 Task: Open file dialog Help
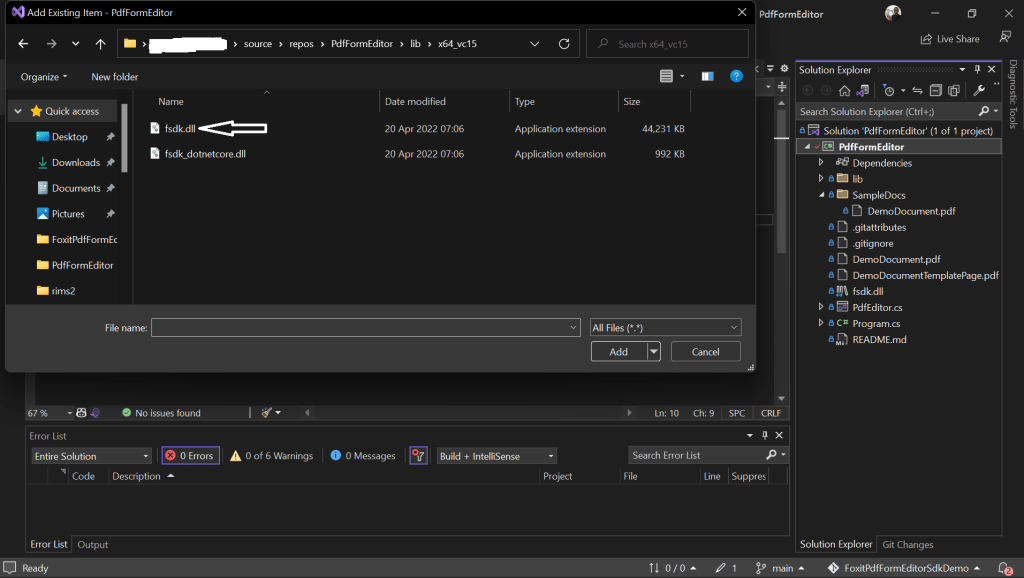736,76
